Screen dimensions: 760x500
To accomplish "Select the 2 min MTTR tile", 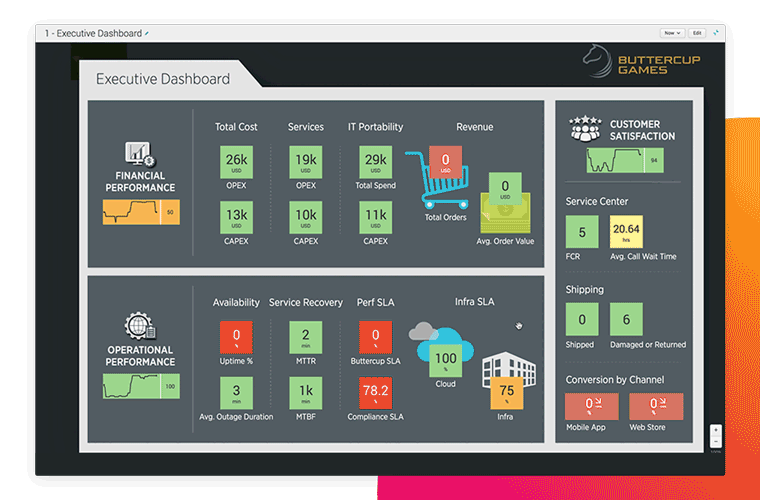I will pos(306,337).
